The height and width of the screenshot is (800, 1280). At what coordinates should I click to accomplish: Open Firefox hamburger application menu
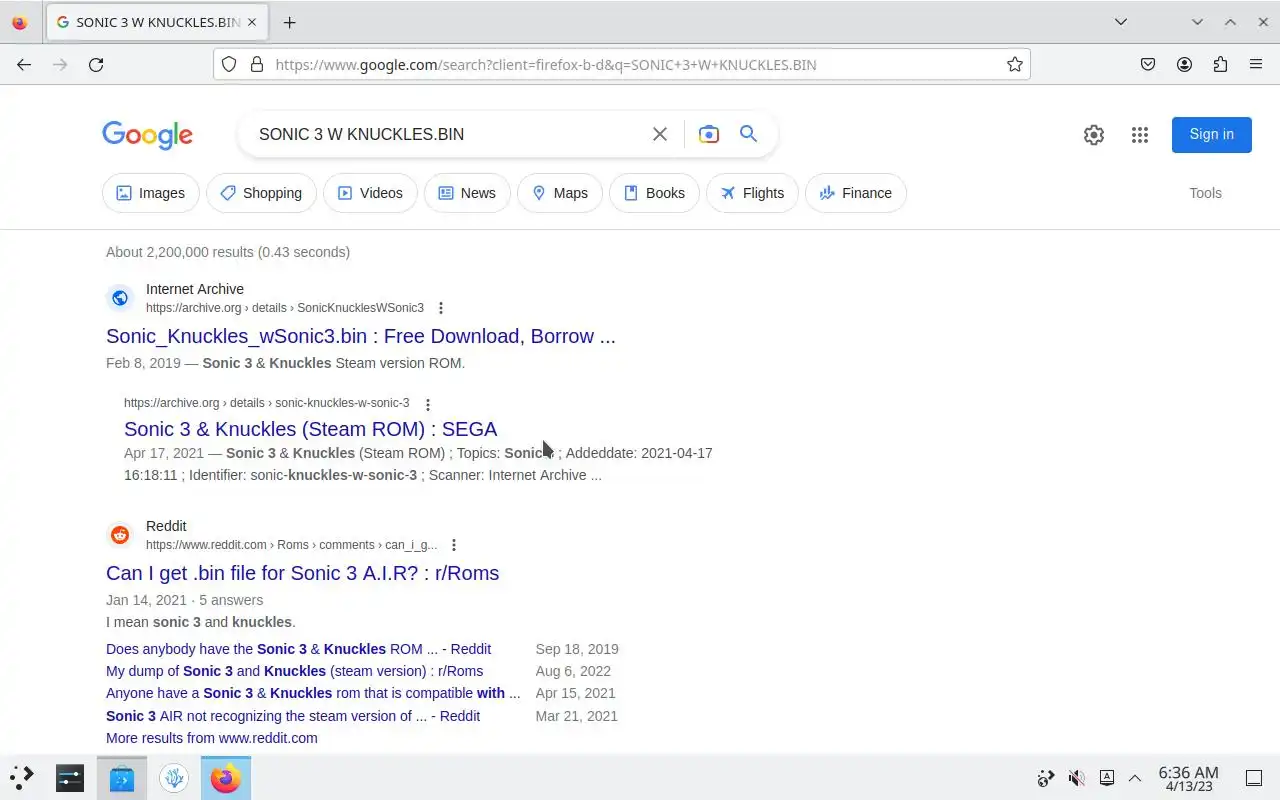tap(1256, 64)
